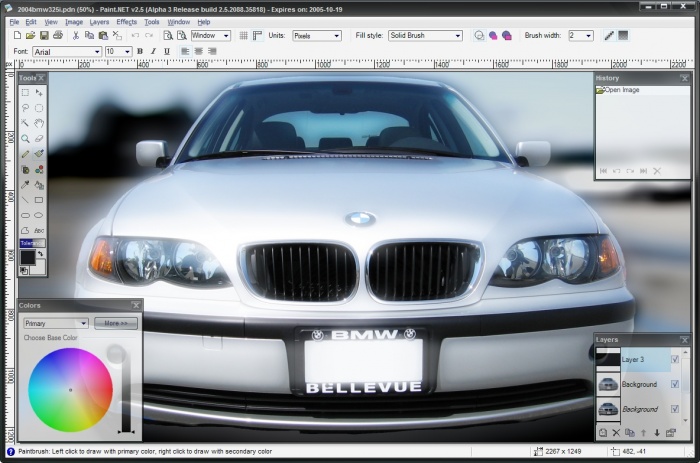Open the Brush width dropdown
The image size is (700, 463).
click(x=581, y=35)
